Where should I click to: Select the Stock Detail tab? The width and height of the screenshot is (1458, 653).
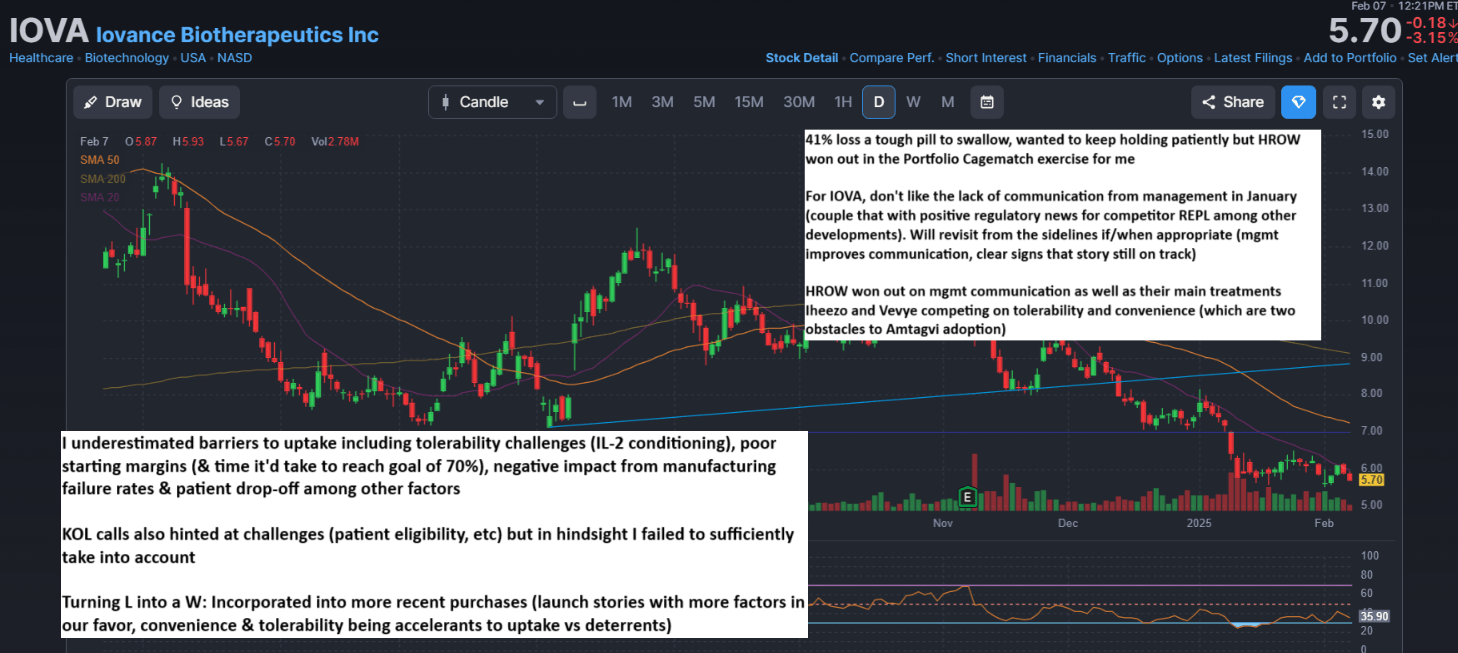802,58
